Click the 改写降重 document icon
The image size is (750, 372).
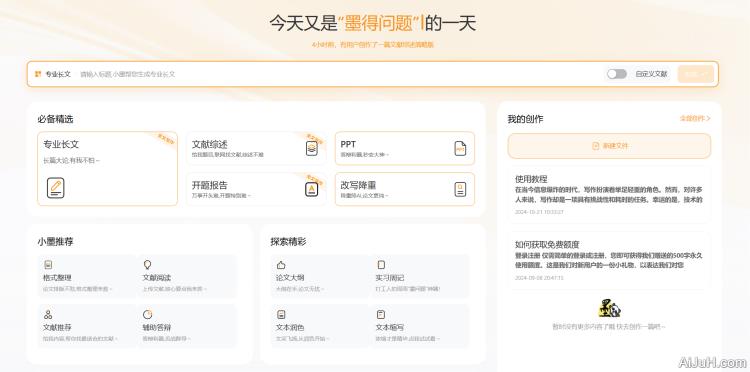tap(460, 189)
